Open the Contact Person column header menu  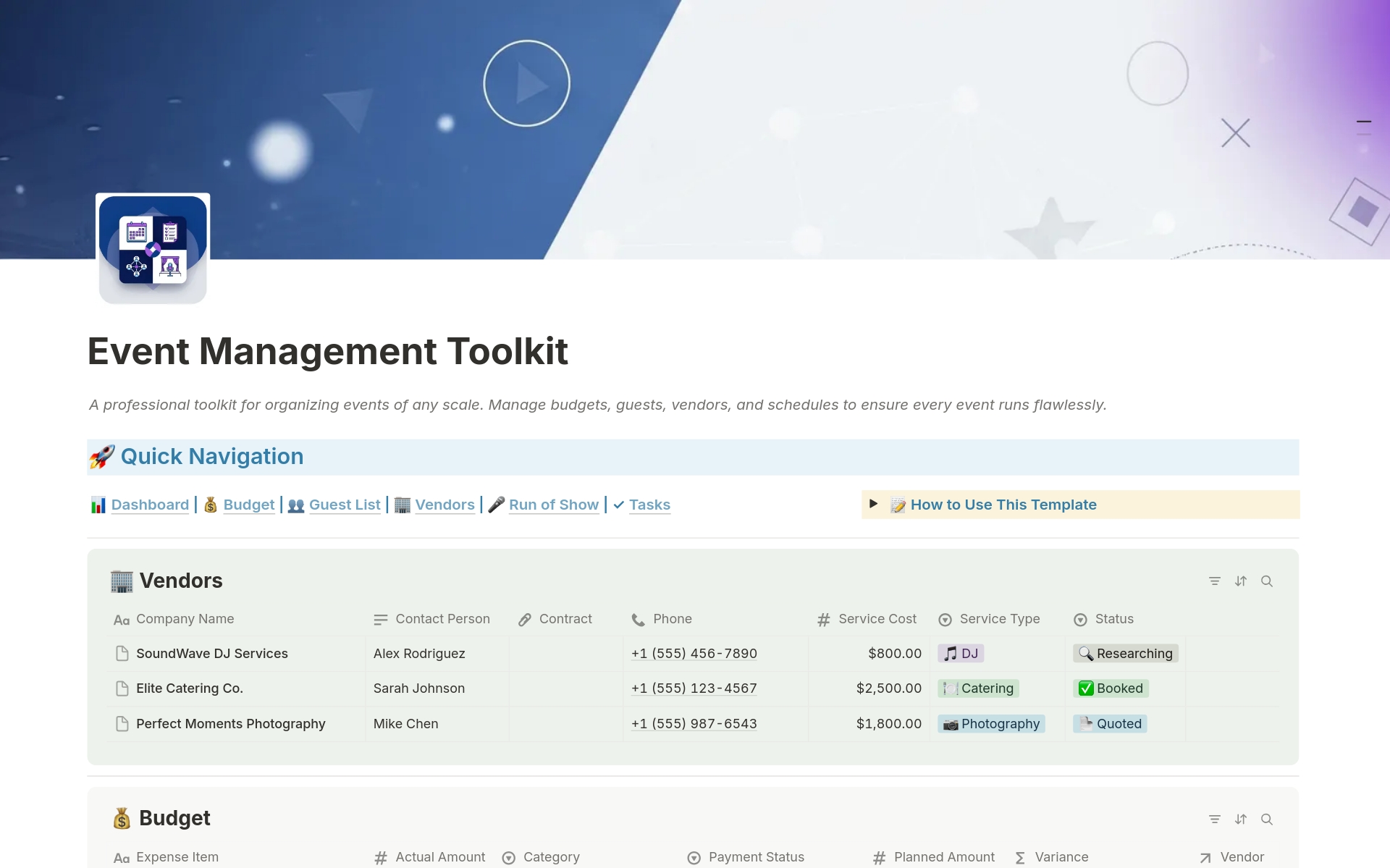(x=431, y=620)
